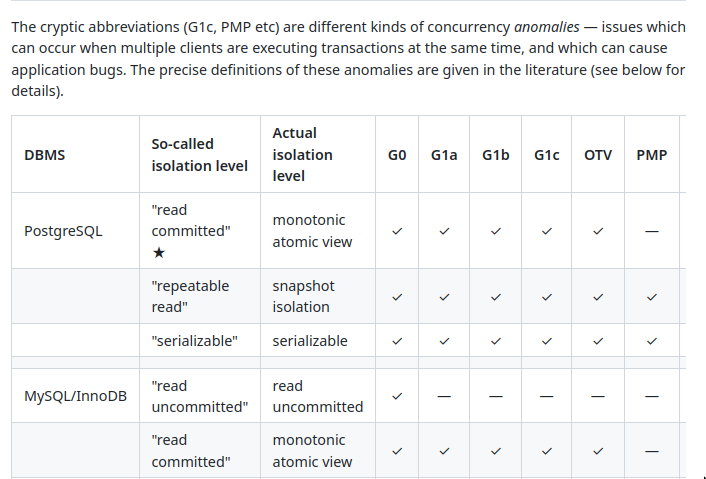The height and width of the screenshot is (479, 706).
Task: Click the "snapshot isolation" table cell
Action: tap(303, 297)
